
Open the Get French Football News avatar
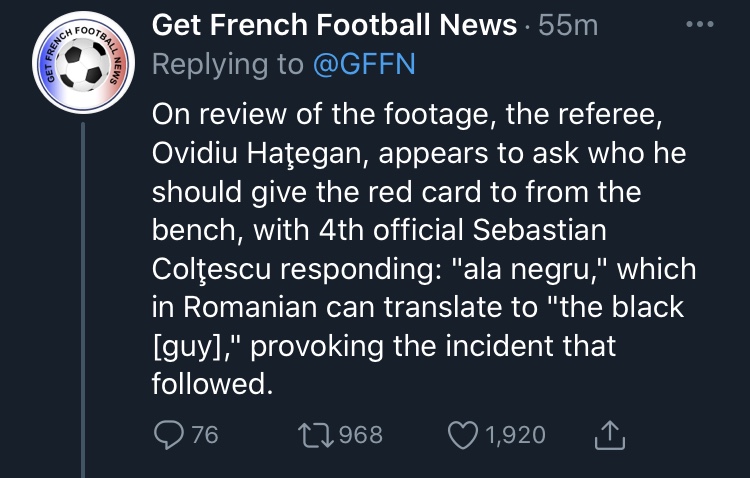(x=83, y=63)
